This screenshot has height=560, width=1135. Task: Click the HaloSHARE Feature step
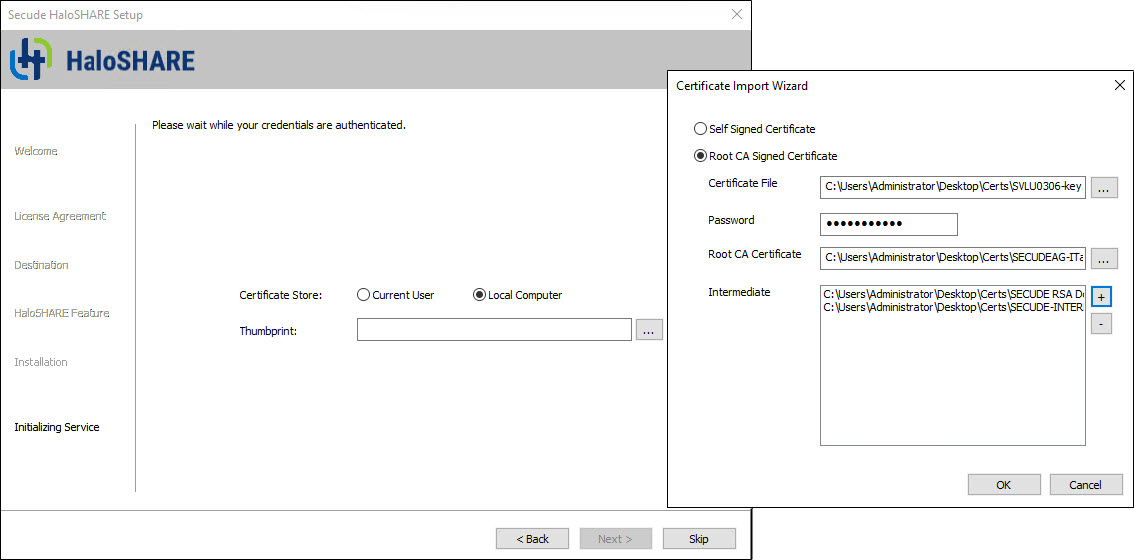pos(62,313)
